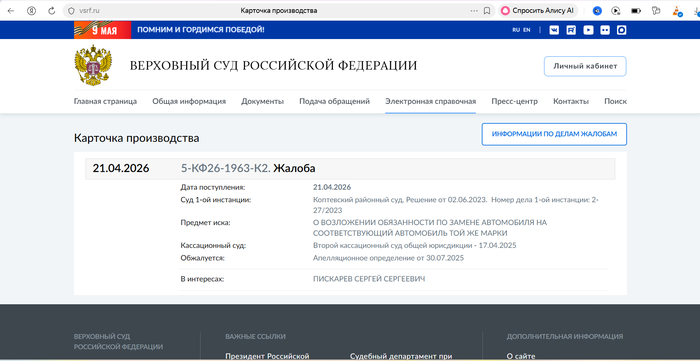Go back with the browser back arrow
Viewport: 700px width, 361px height.
tap(11, 11)
